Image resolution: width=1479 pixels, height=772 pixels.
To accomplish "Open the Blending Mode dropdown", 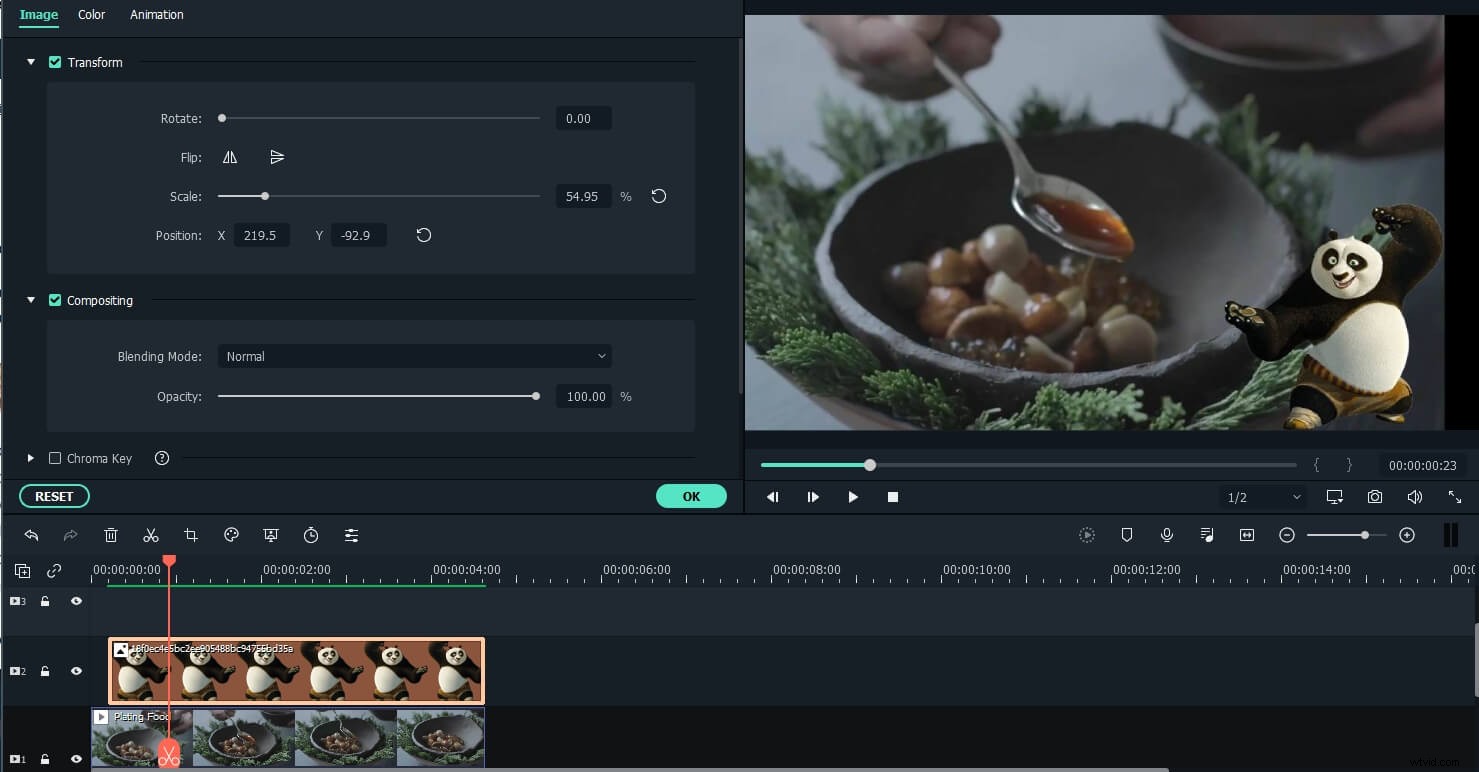I will point(414,356).
